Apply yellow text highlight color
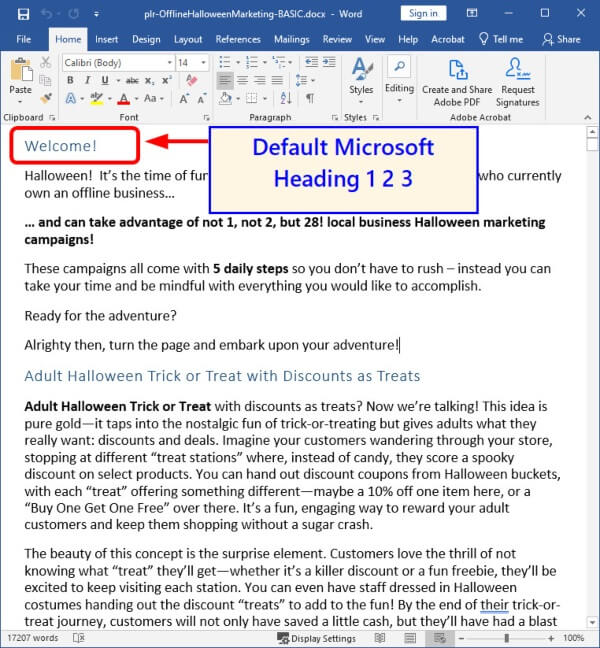The width and height of the screenshot is (600, 648). click(97, 98)
